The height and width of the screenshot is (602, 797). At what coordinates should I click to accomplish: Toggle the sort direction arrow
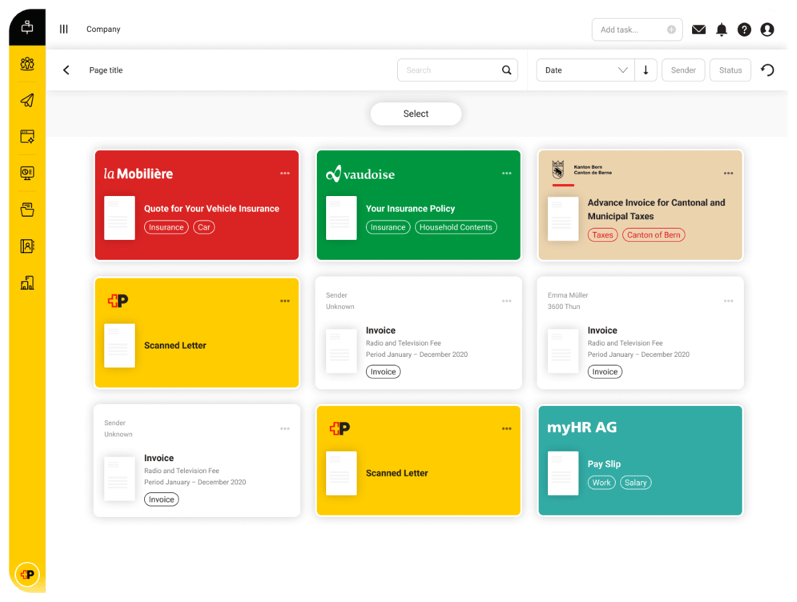645,70
